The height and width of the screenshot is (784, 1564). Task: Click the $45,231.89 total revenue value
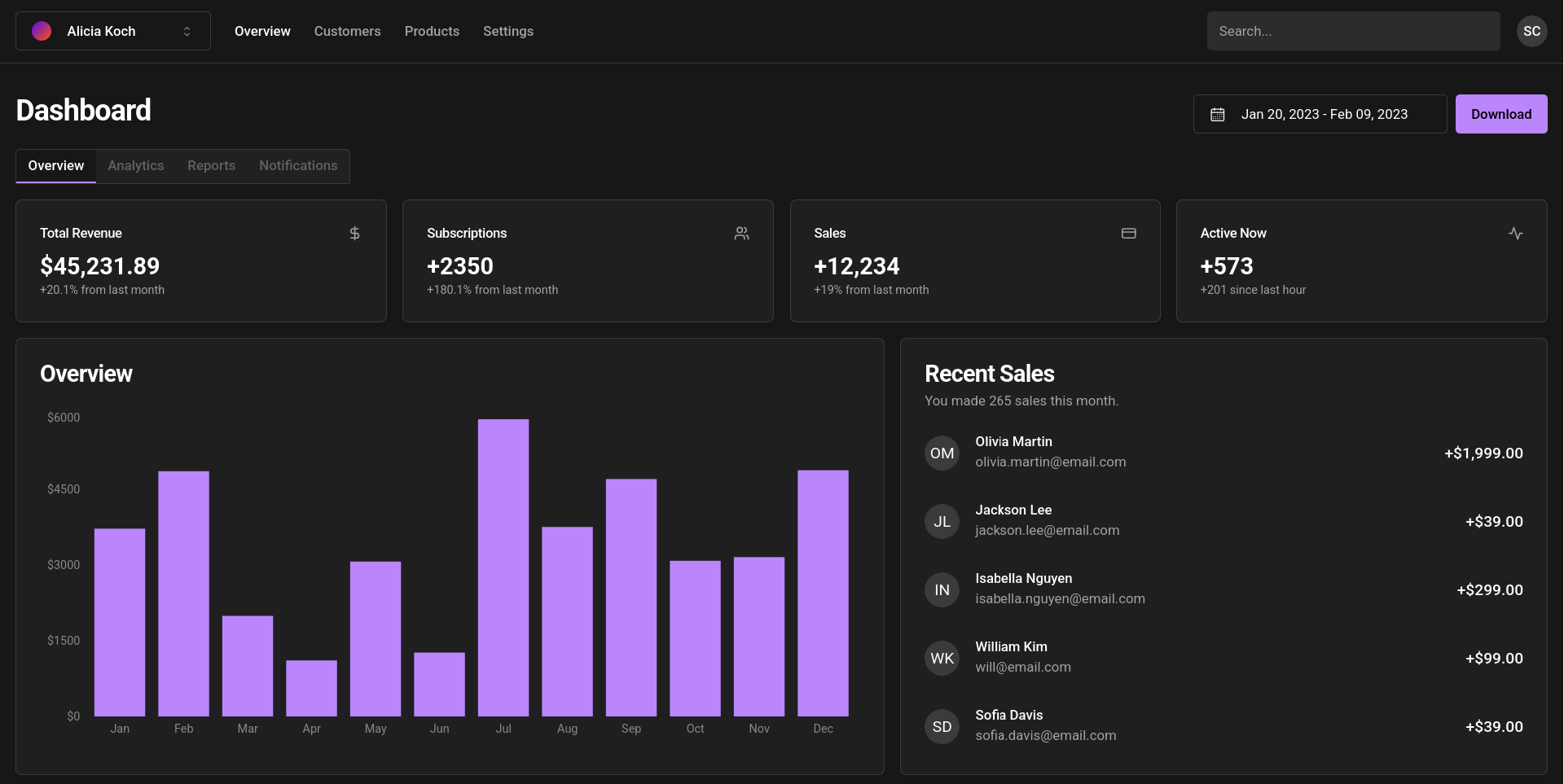99,266
